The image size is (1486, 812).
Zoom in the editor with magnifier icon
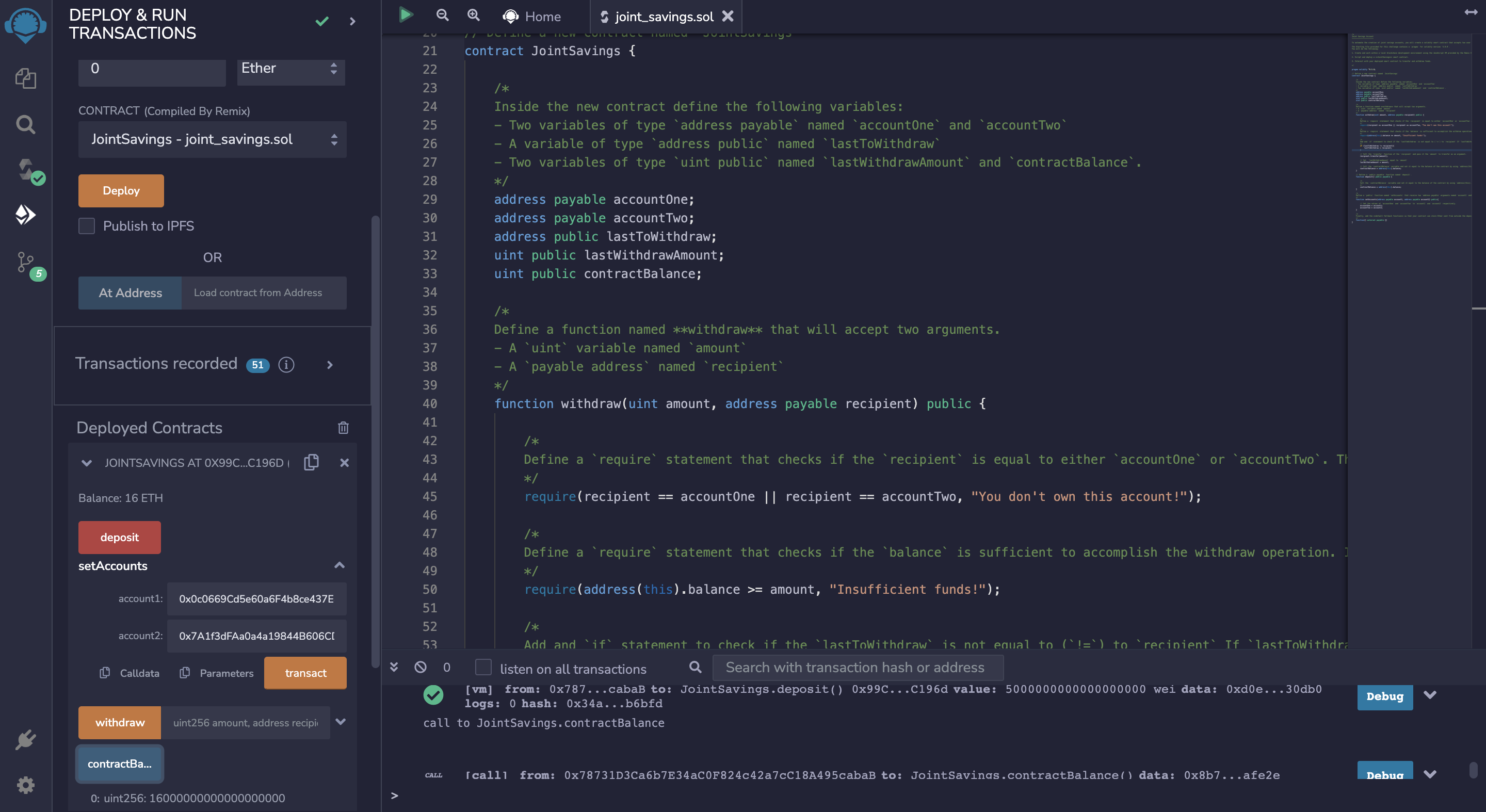click(473, 15)
